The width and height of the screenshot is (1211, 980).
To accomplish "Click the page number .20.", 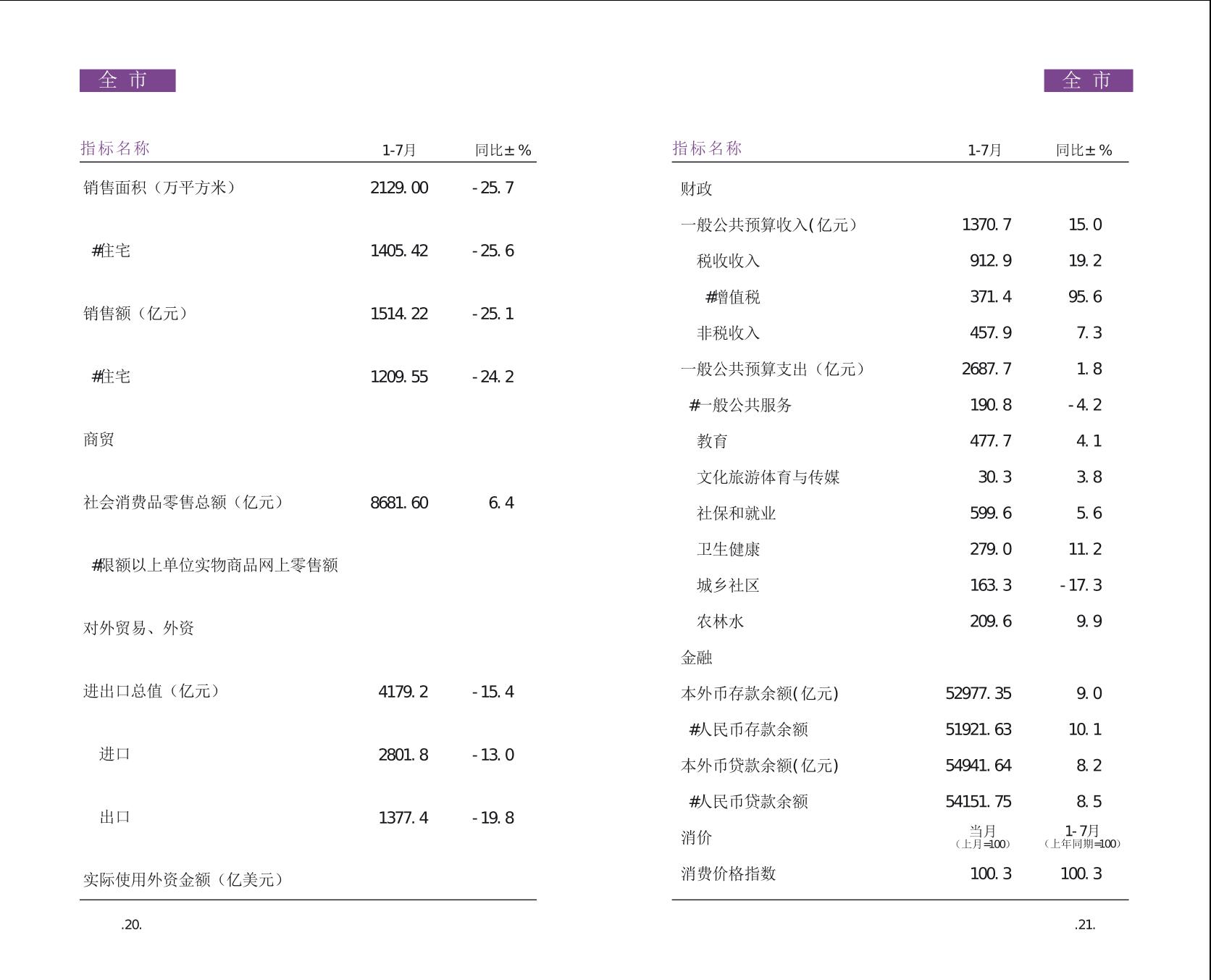I will point(132,925).
